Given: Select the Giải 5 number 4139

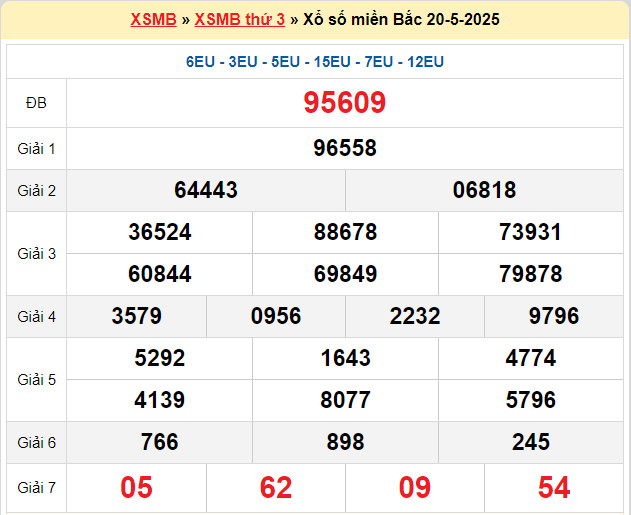Looking at the screenshot, I should [x=160, y=400].
